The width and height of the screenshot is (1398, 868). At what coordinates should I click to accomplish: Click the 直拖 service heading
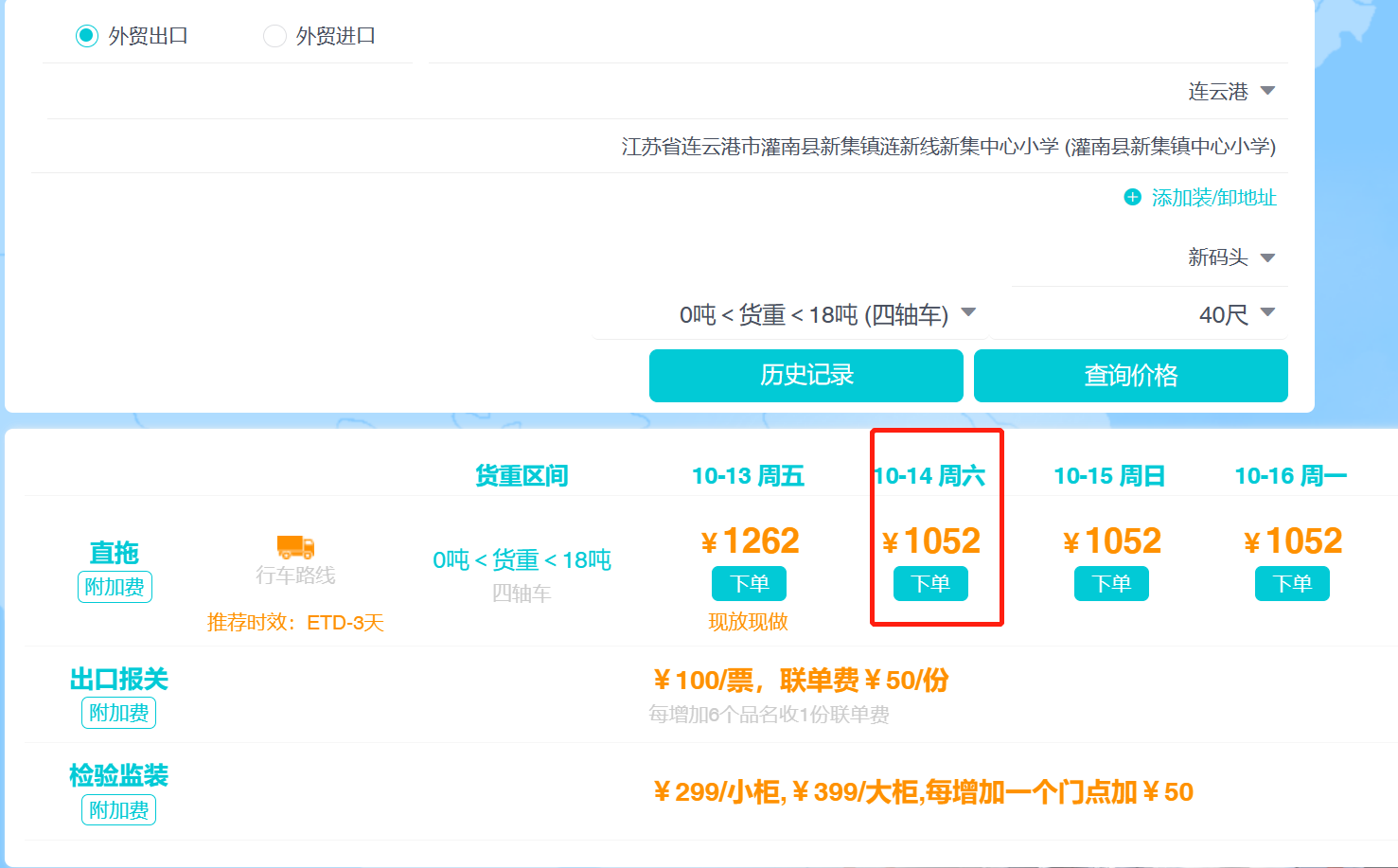[115, 553]
